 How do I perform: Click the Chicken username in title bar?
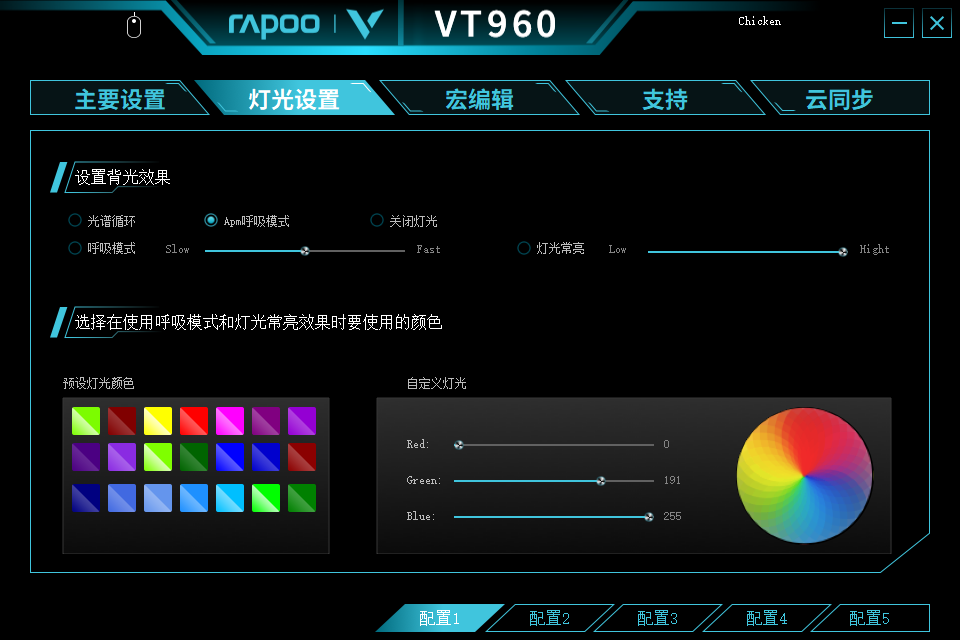[759, 21]
